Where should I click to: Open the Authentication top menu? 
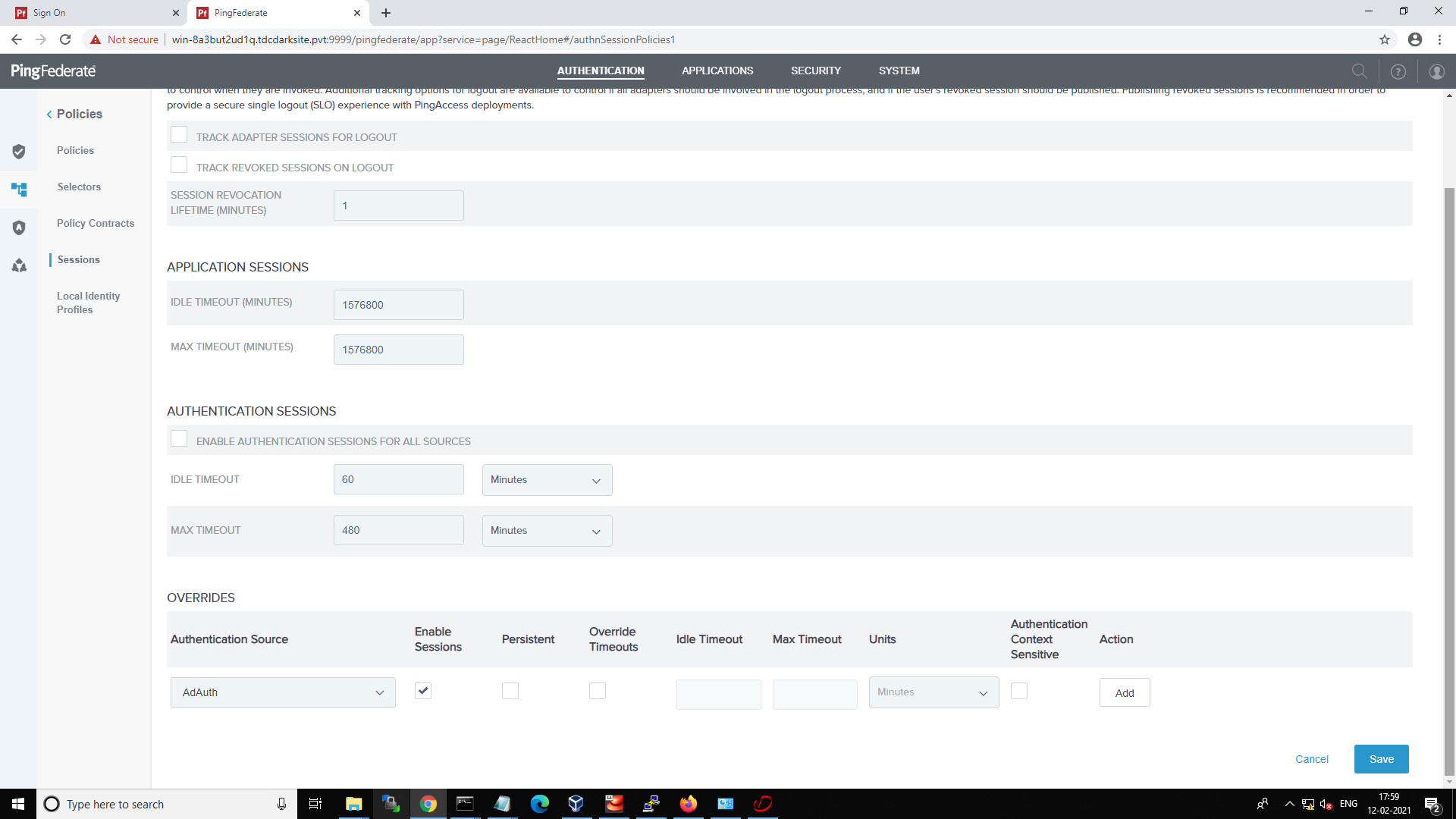(601, 71)
